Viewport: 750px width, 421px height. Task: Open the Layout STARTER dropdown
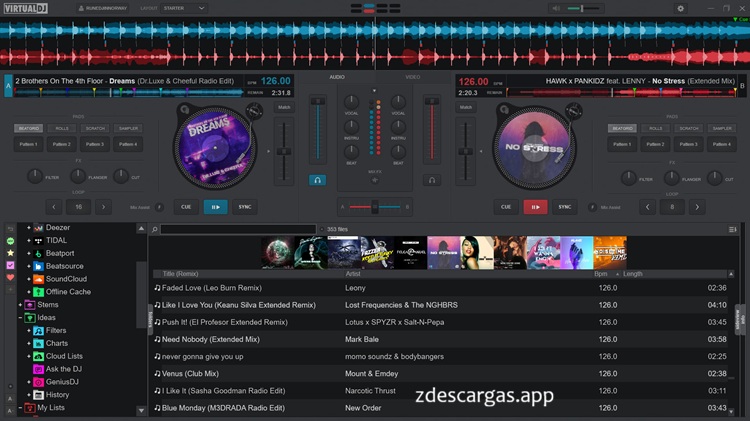(184, 8)
